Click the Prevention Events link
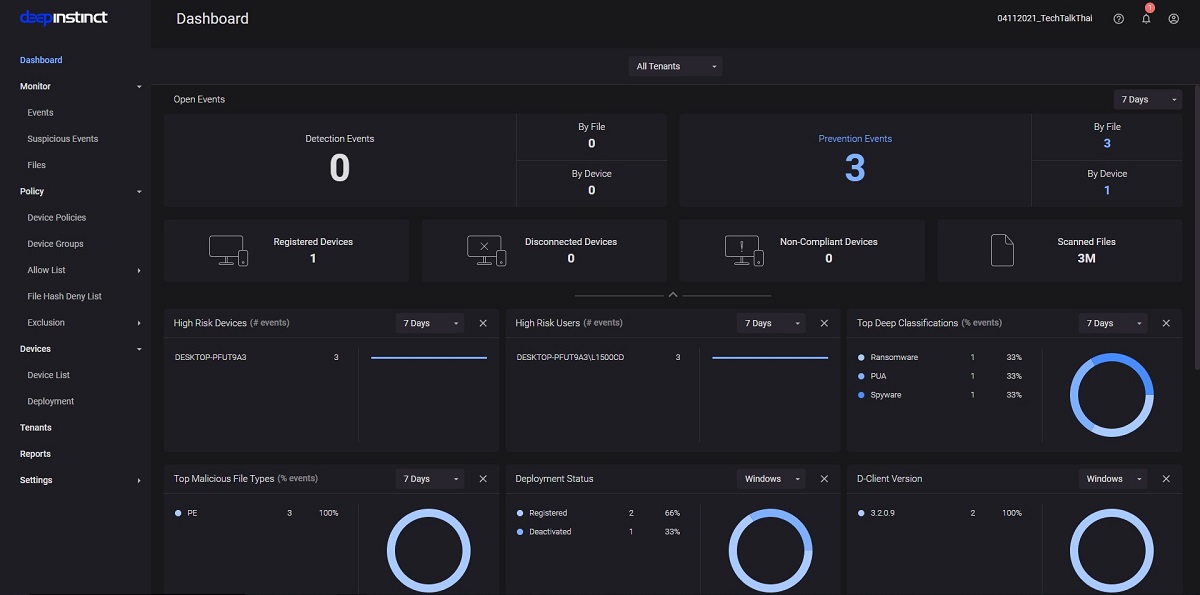This screenshot has width=1200, height=595. click(x=855, y=139)
